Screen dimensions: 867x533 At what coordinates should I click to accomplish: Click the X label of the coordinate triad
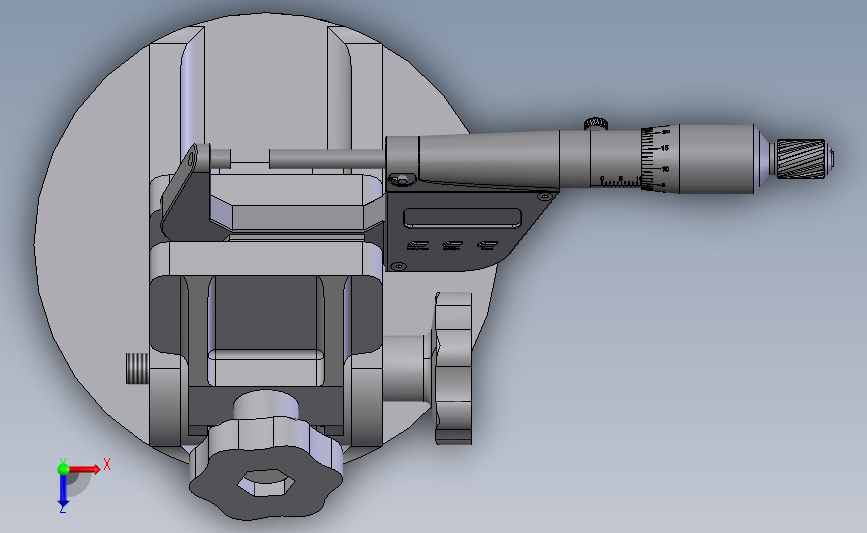tap(107, 464)
